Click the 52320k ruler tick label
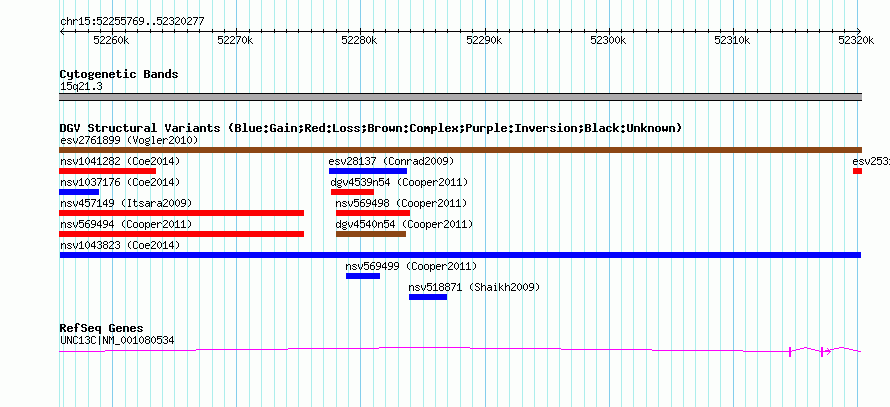Viewport: 890px width, 407px height. (x=857, y=40)
